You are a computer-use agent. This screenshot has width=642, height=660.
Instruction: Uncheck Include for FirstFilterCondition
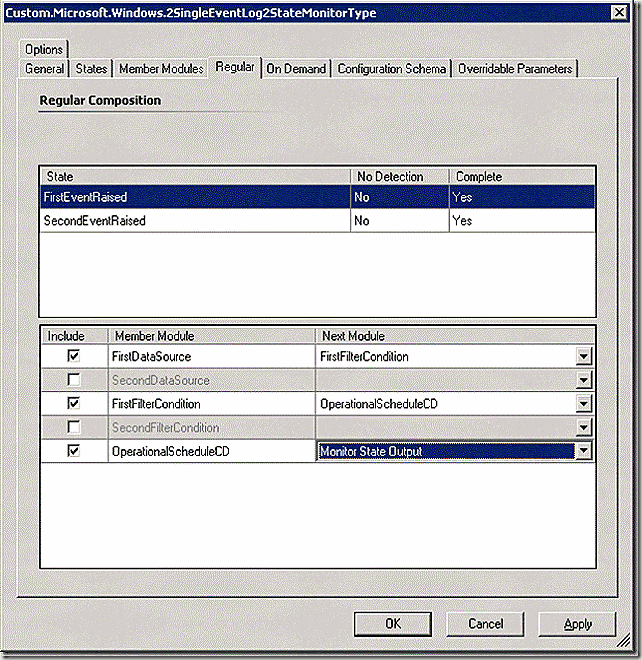[x=74, y=403]
